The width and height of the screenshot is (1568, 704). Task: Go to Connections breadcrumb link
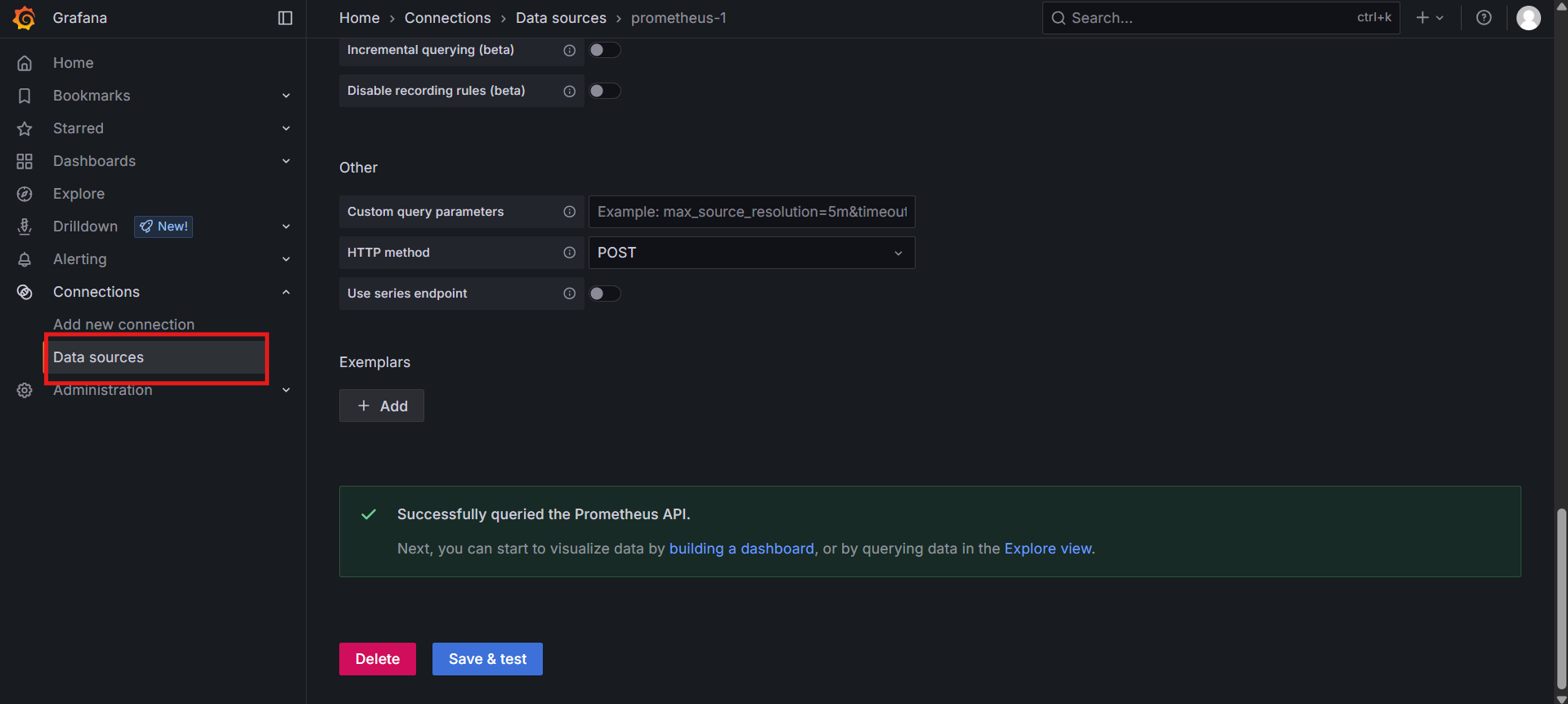coord(448,18)
